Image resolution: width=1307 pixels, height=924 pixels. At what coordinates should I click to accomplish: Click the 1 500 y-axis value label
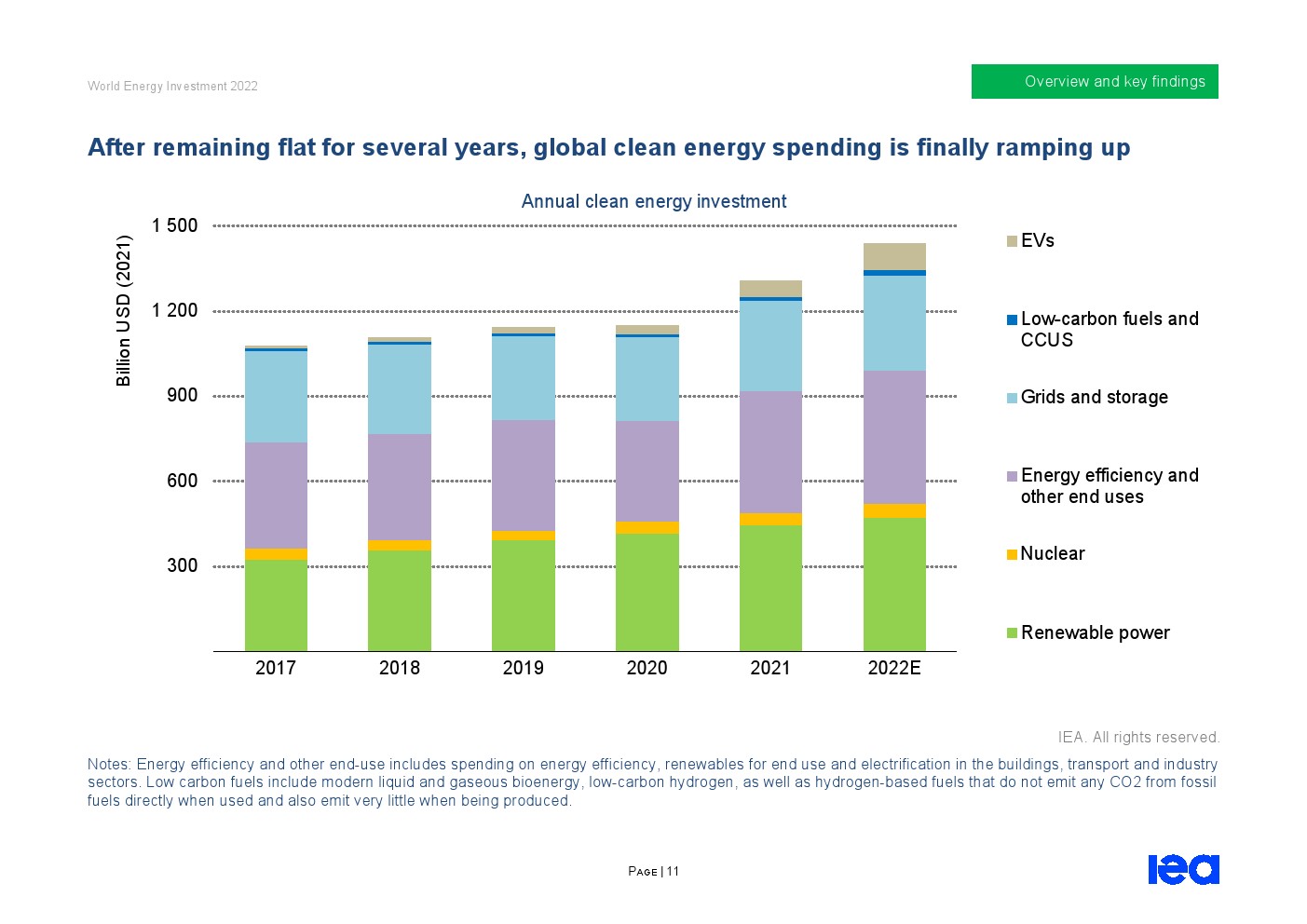click(175, 225)
